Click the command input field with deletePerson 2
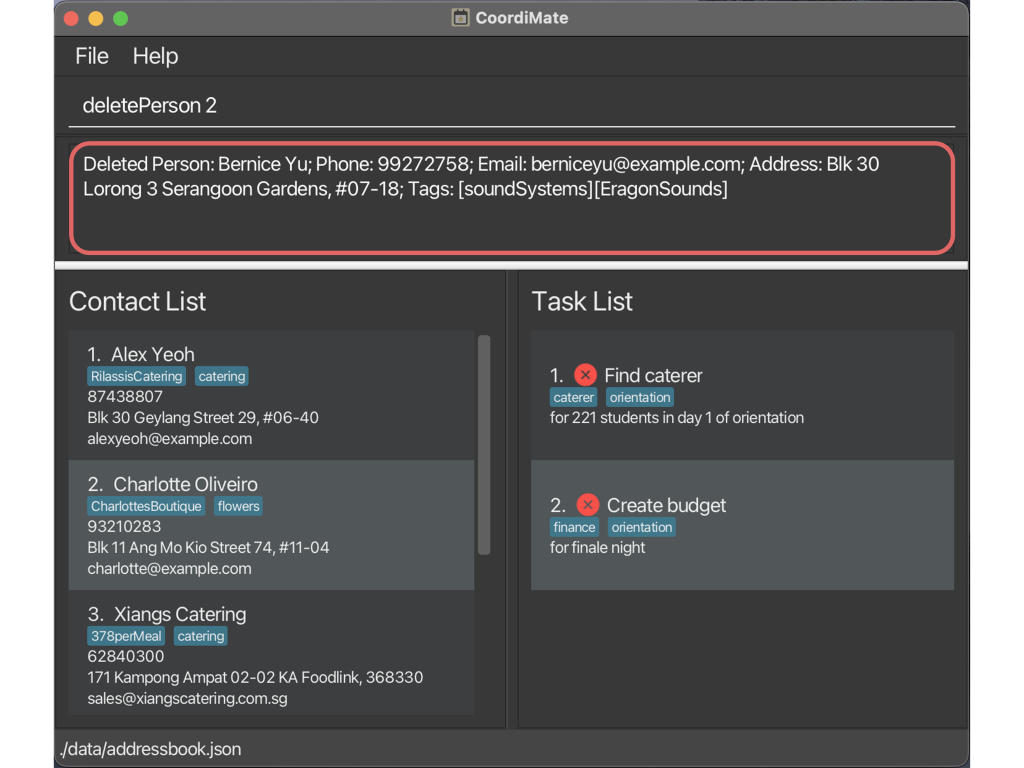 coord(510,106)
